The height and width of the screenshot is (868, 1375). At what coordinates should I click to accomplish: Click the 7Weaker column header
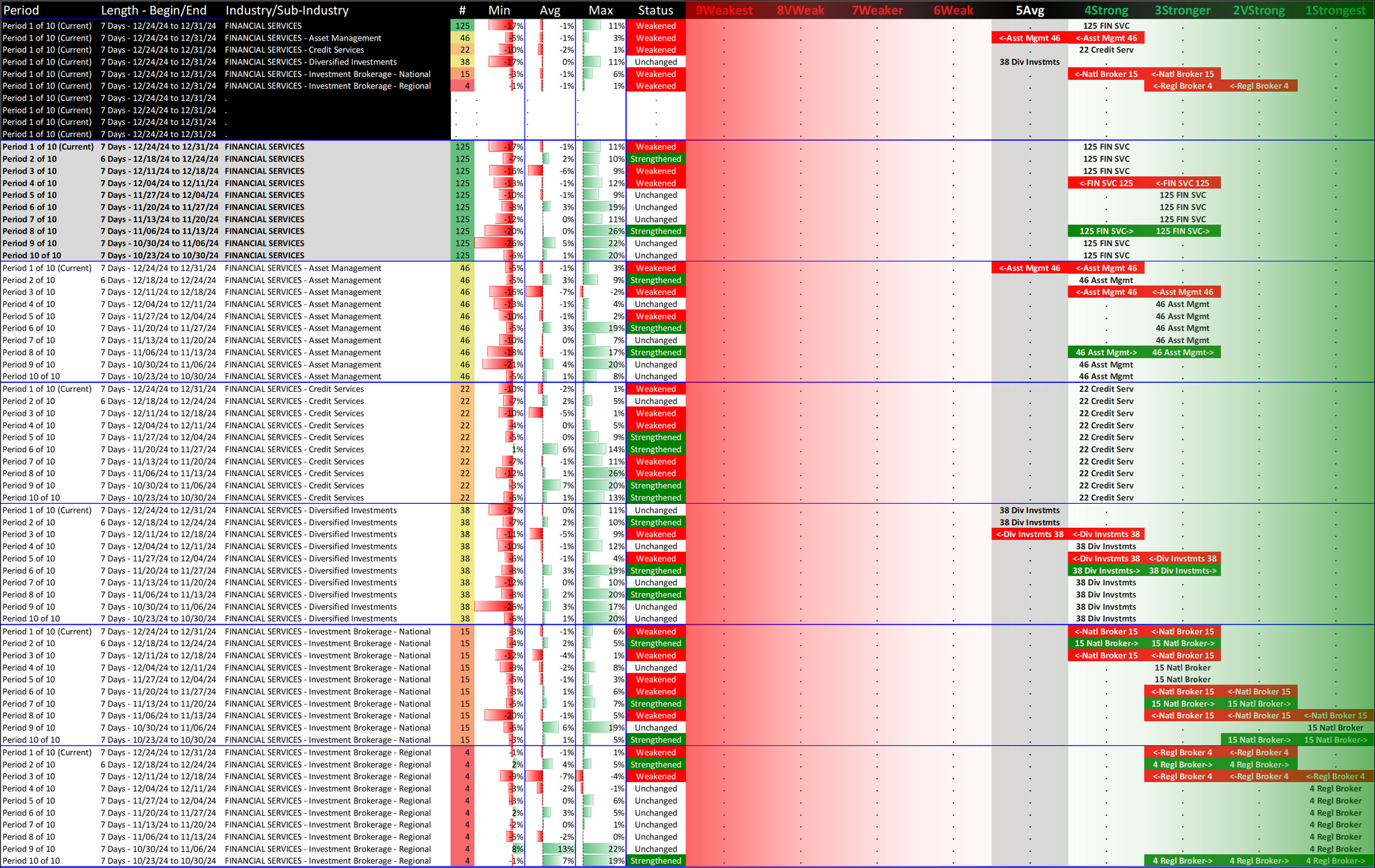(877, 10)
